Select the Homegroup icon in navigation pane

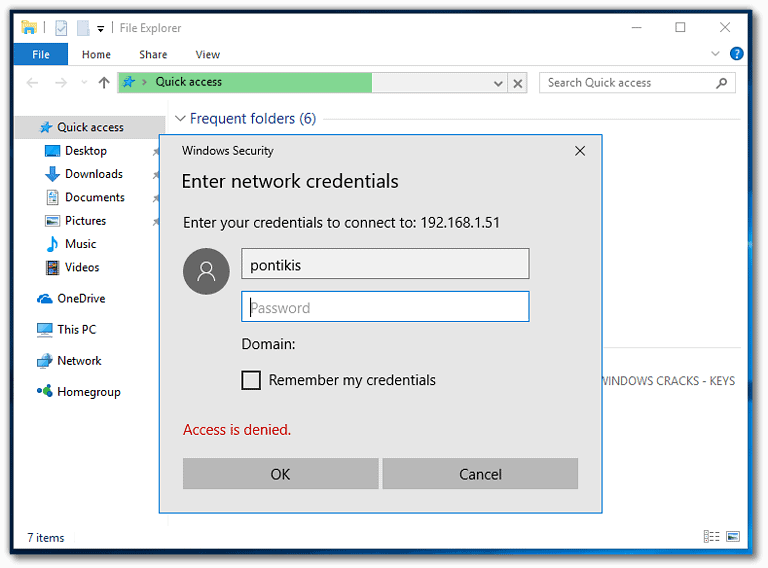45,392
